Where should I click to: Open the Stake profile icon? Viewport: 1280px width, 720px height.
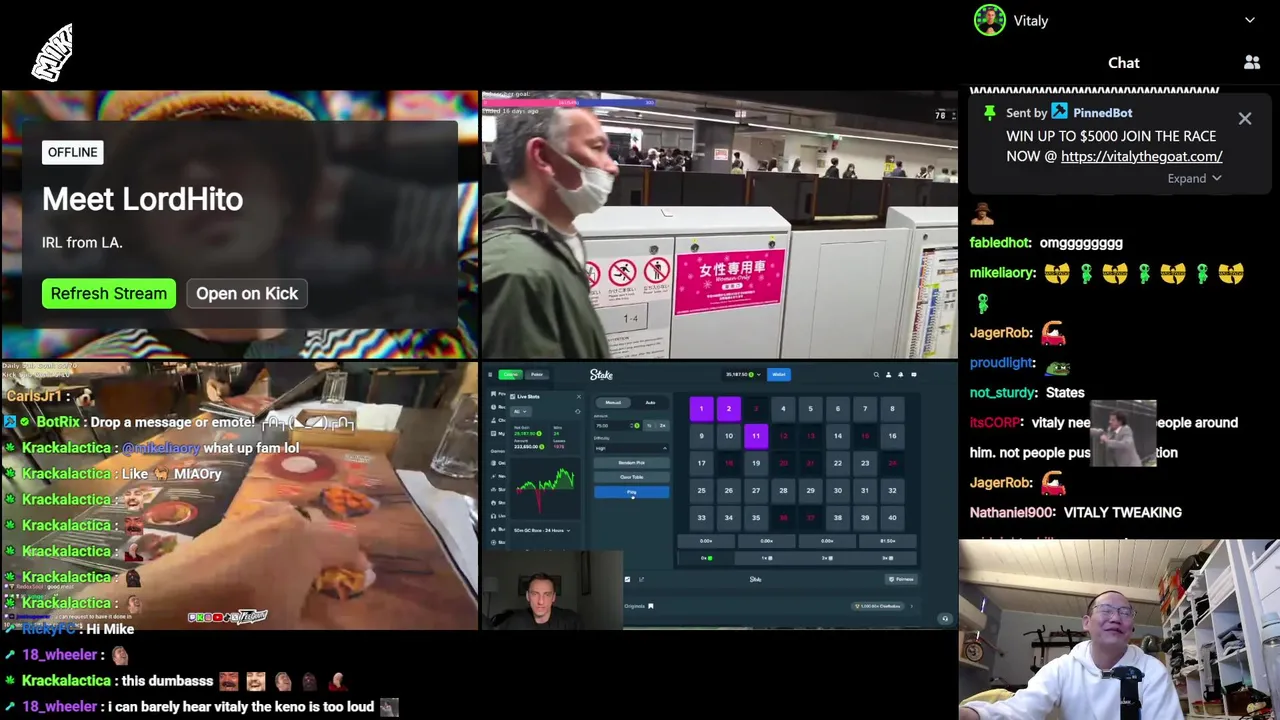(x=888, y=374)
